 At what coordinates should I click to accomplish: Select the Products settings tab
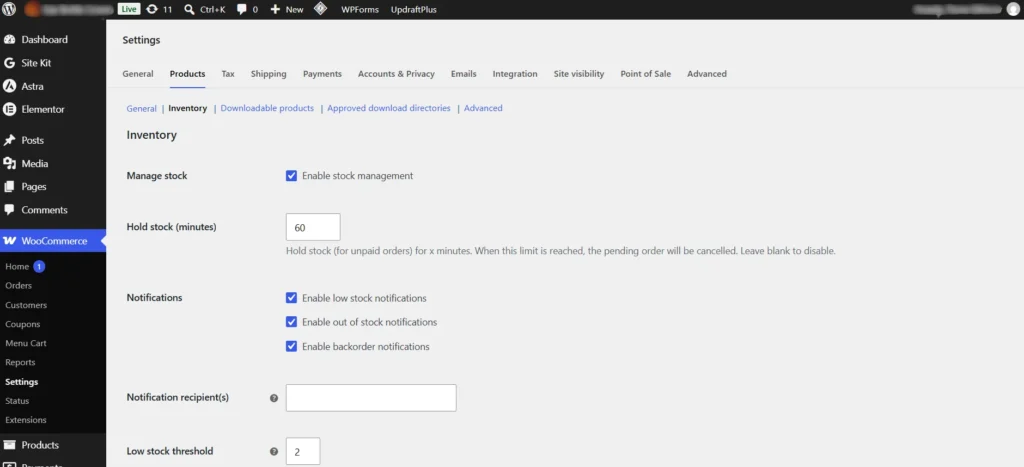[187, 74]
